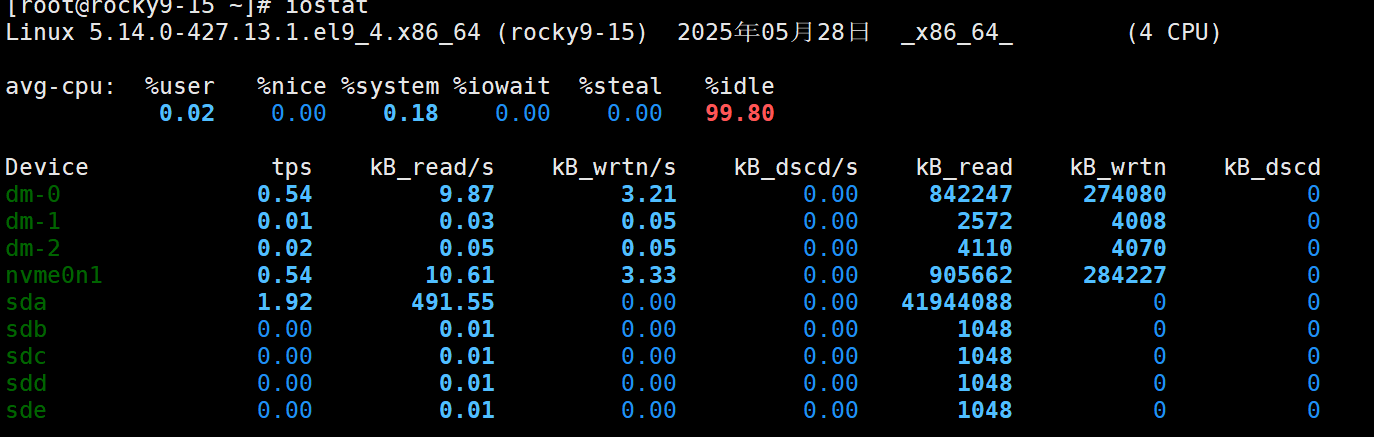Click the dm-2 device name
The height and width of the screenshot is (437, 1374).
(33, 248)
